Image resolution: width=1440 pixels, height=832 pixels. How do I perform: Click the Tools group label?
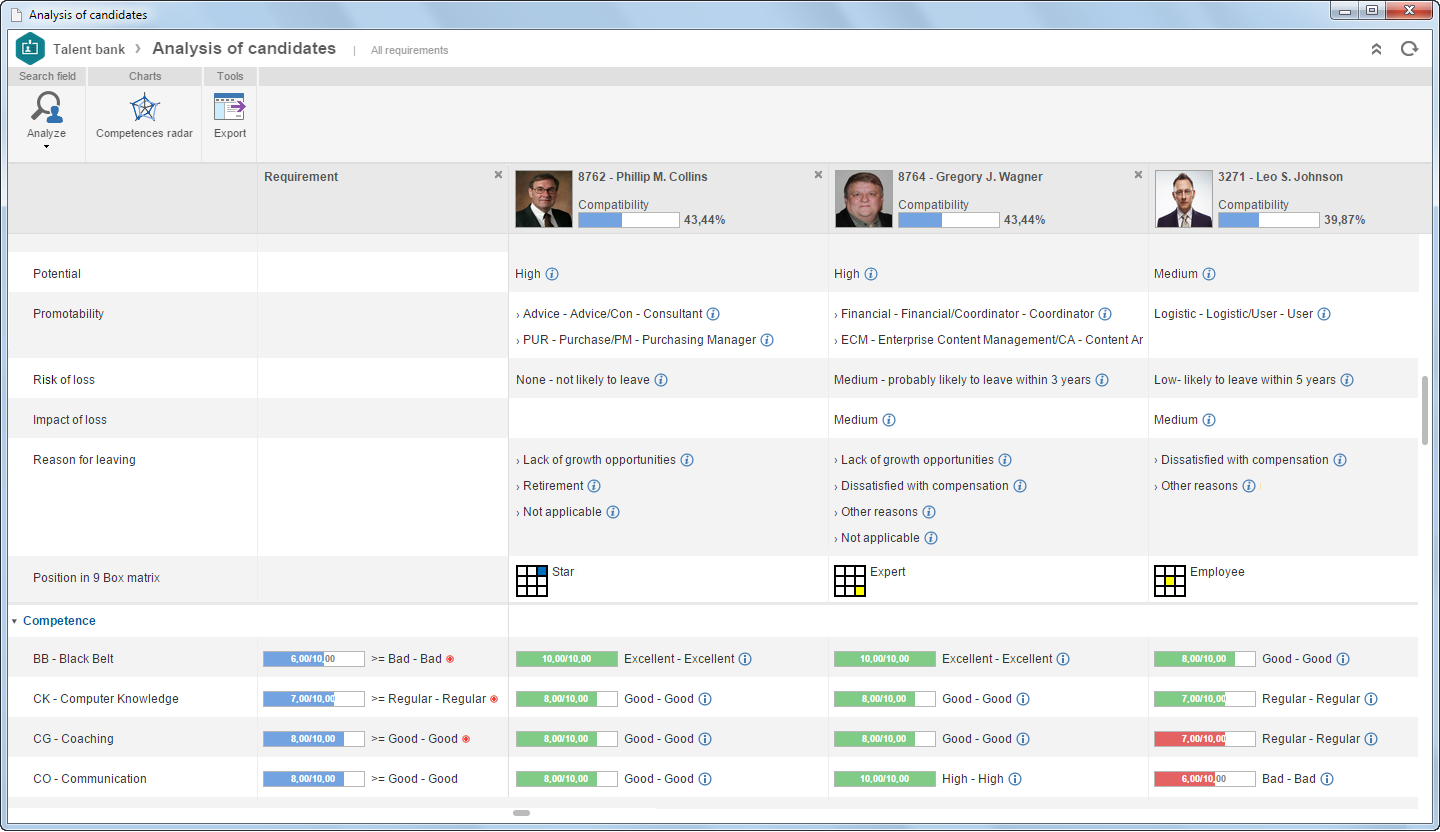click(230, 76)
